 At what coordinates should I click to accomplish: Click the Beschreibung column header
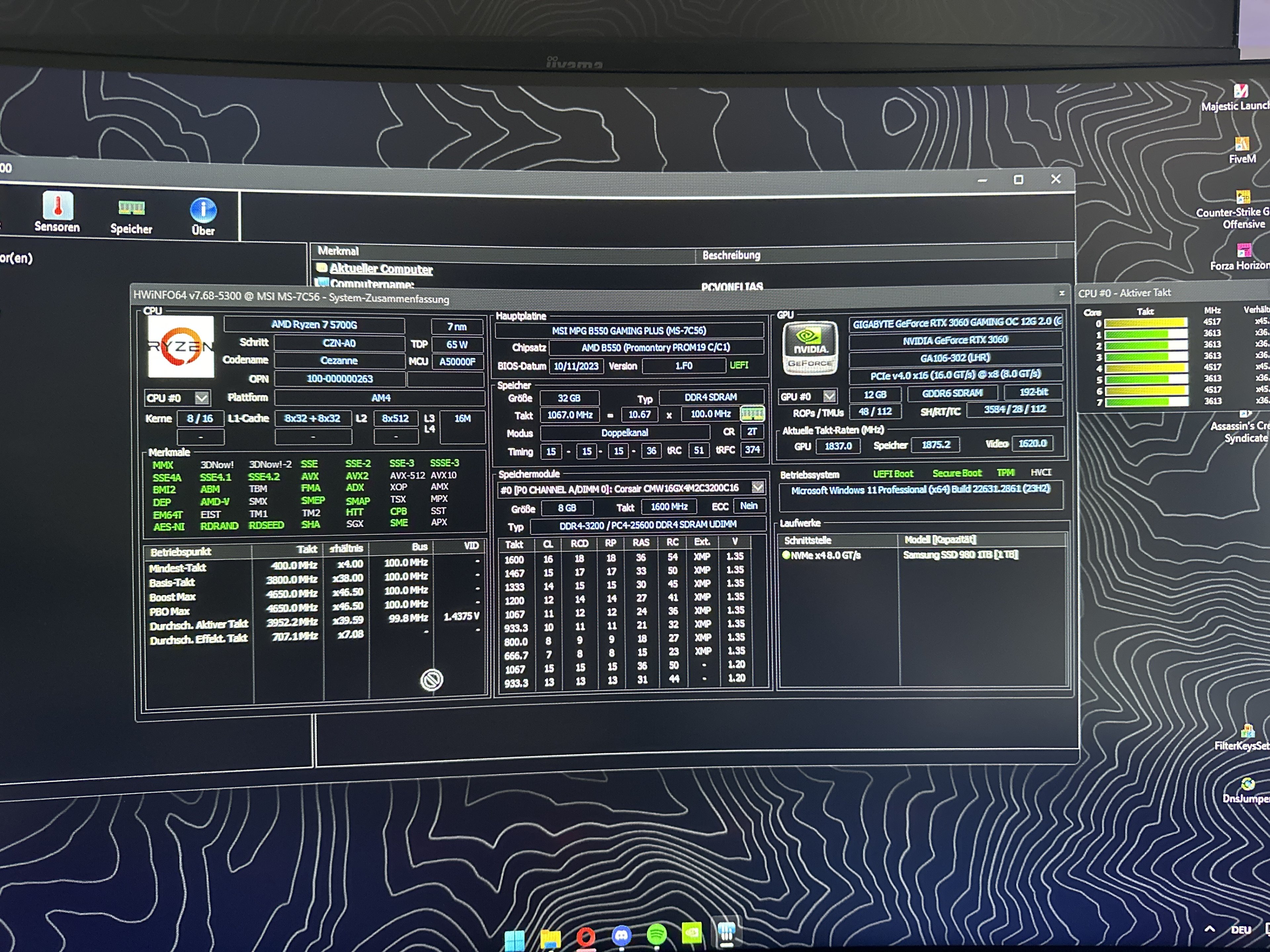731,256
